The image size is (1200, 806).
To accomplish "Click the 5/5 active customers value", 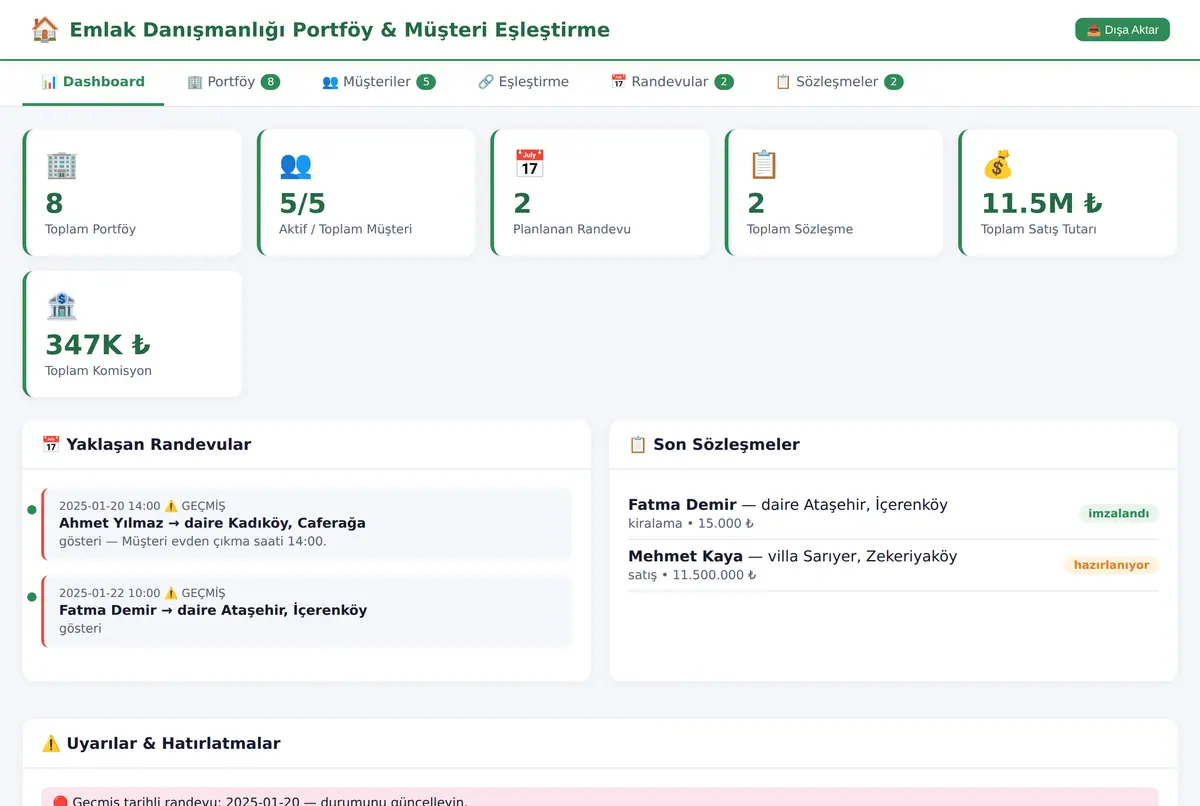I will (302, 204).
